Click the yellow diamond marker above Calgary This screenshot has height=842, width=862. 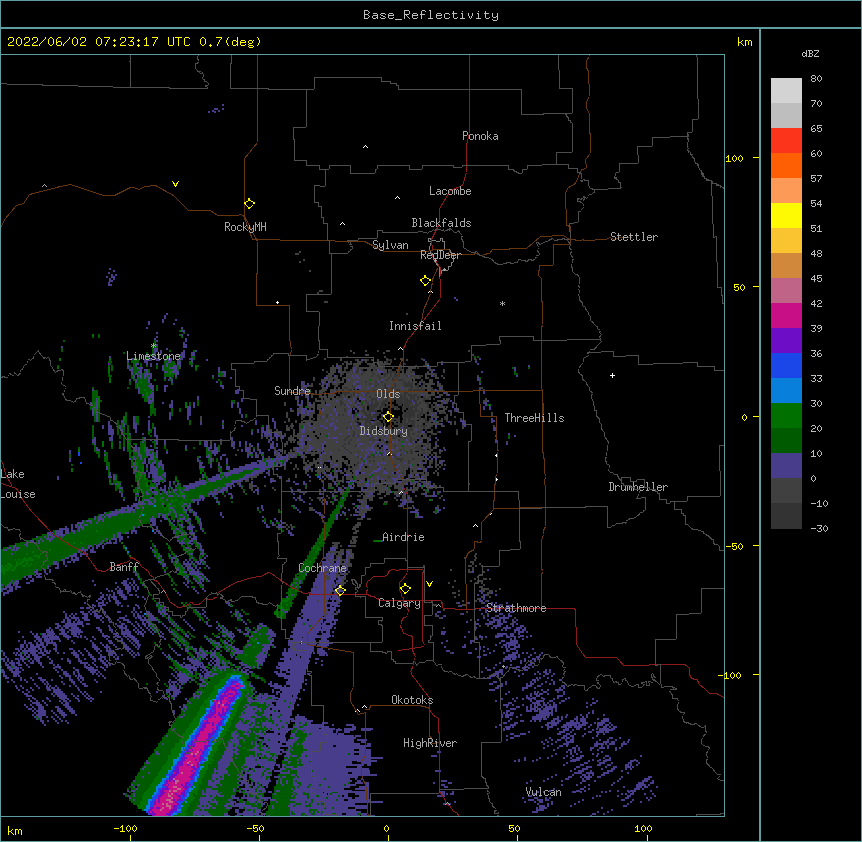coord(405,589)
